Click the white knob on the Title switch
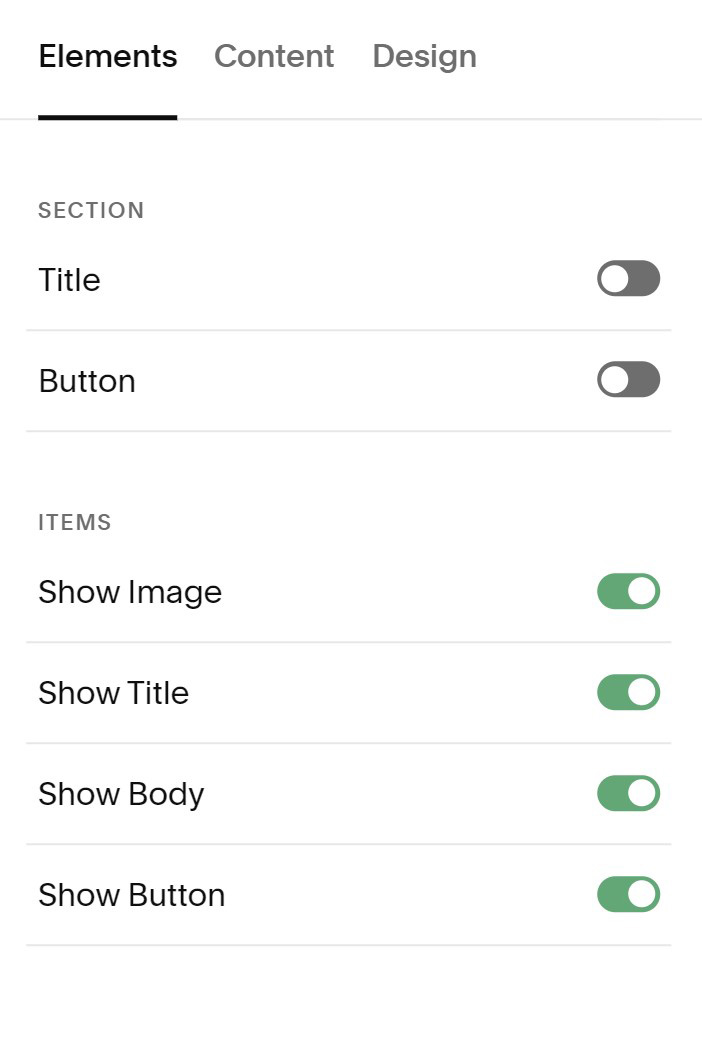 pyautogui.click(x=615, y=279)
